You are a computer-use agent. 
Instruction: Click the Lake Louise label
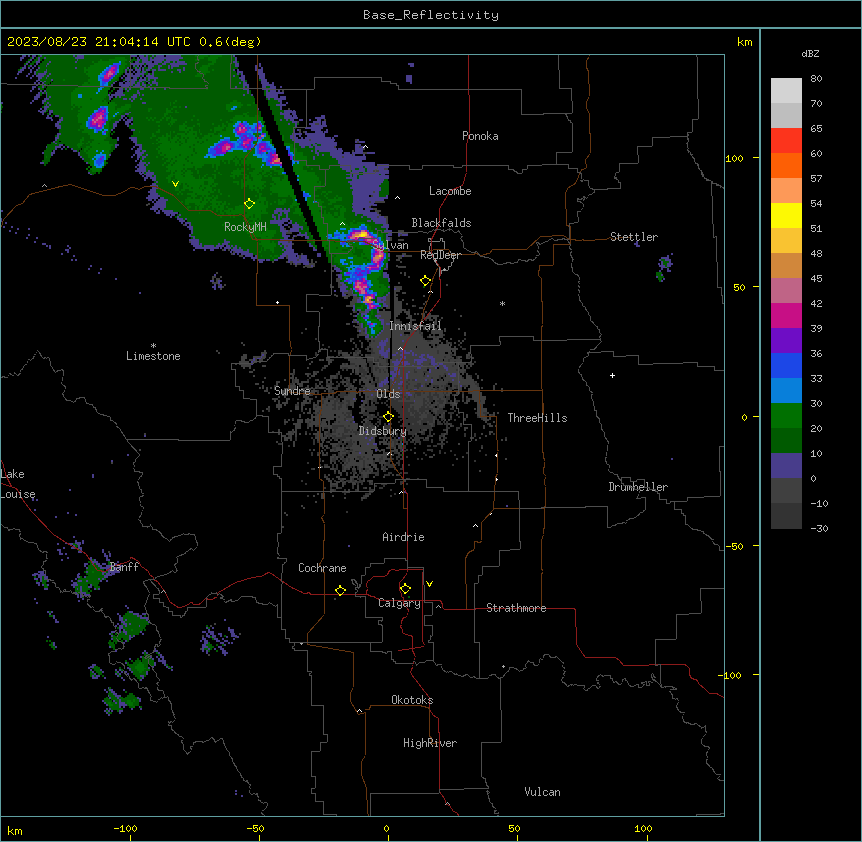tap(18, 484)
